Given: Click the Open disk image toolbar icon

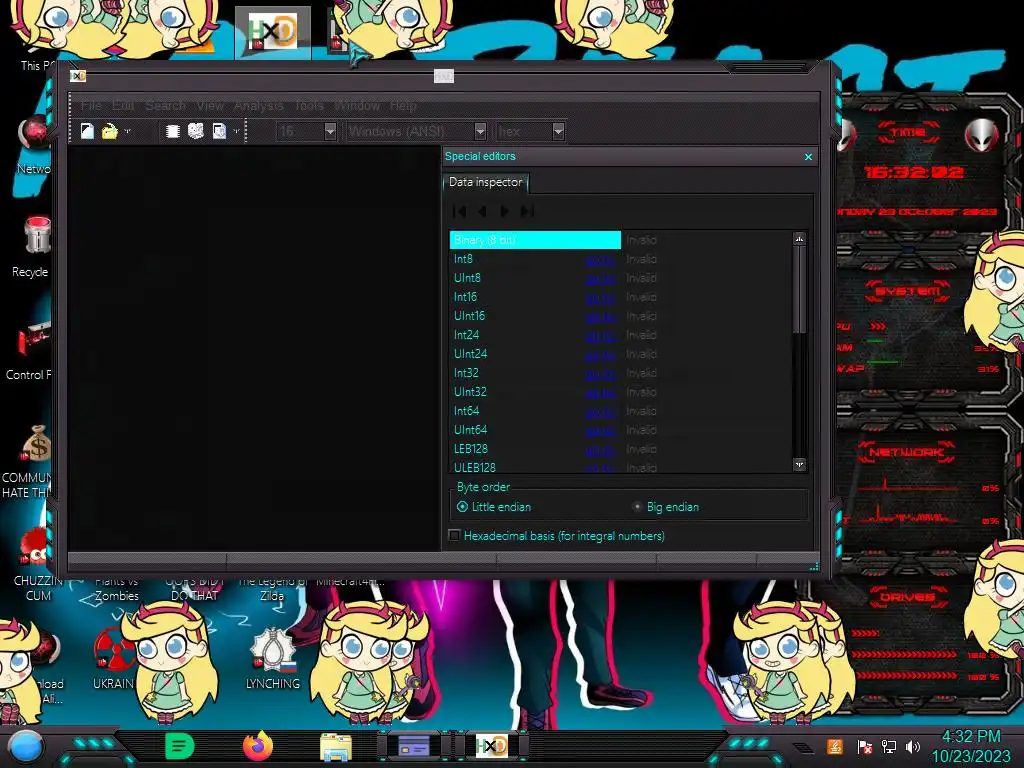Looking at the screenshot, I should (219, 131).
